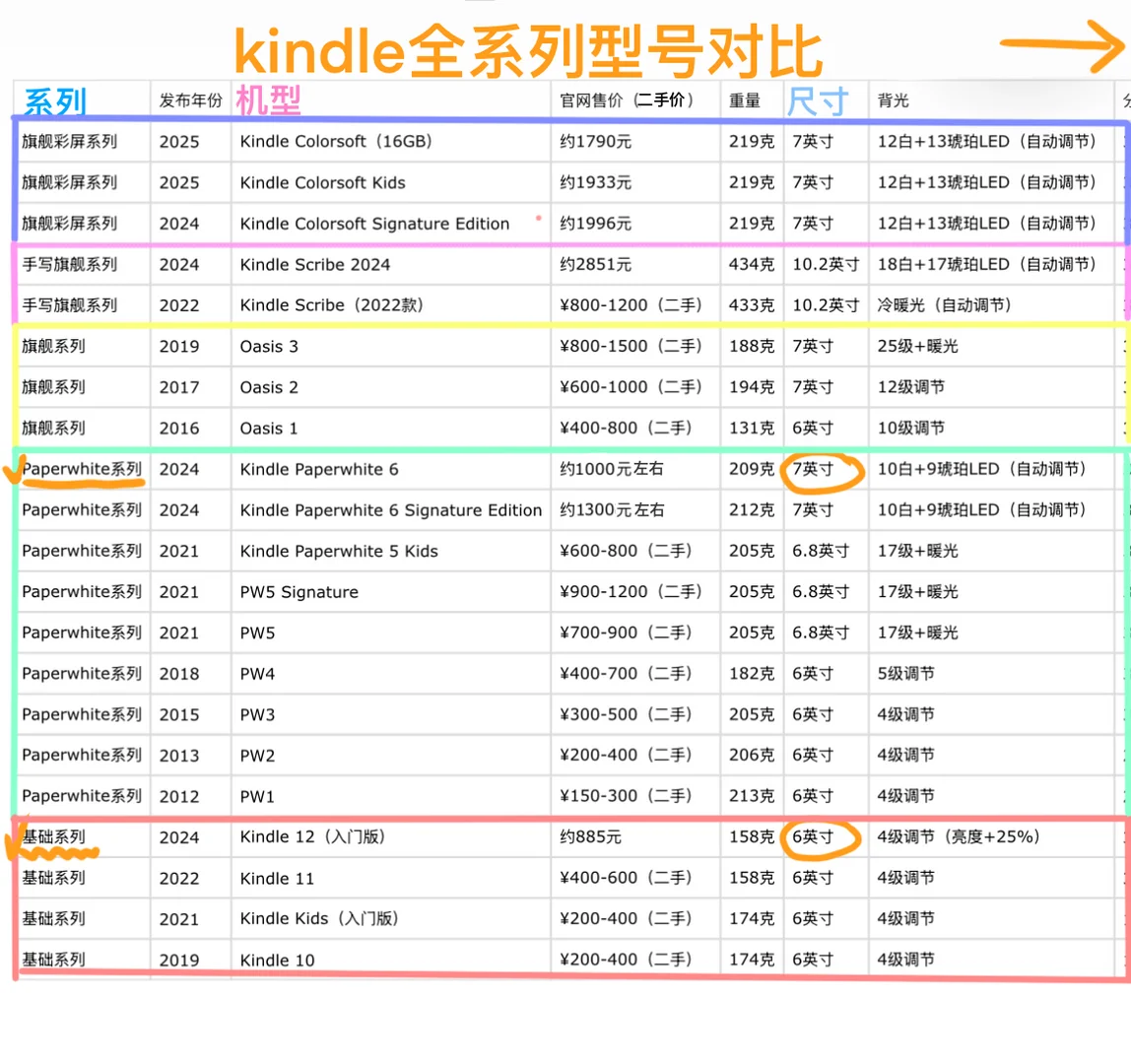1131x1064 pixels.
Task: Click the orange squiggle under 基础系列 label
Action: pyautogui.click(x=59, y=852)
